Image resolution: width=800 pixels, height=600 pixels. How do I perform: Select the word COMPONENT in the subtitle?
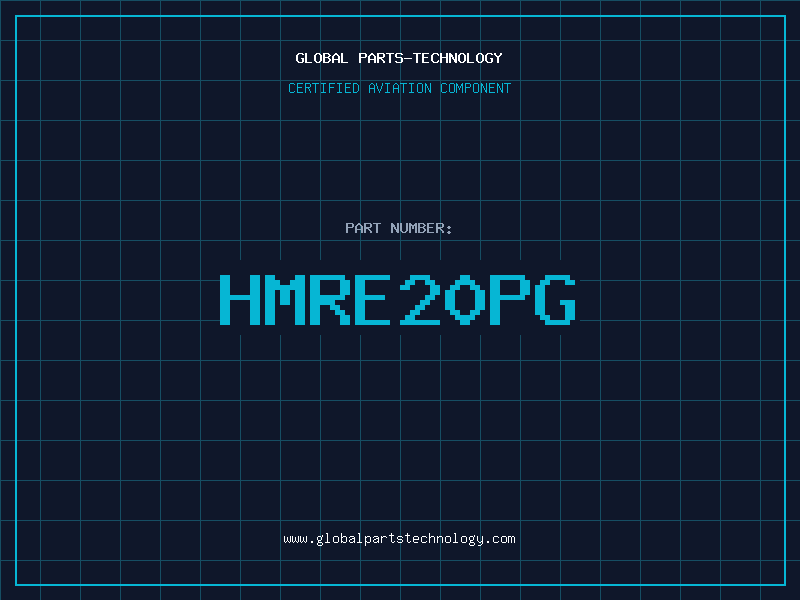(x=476, y=88)
